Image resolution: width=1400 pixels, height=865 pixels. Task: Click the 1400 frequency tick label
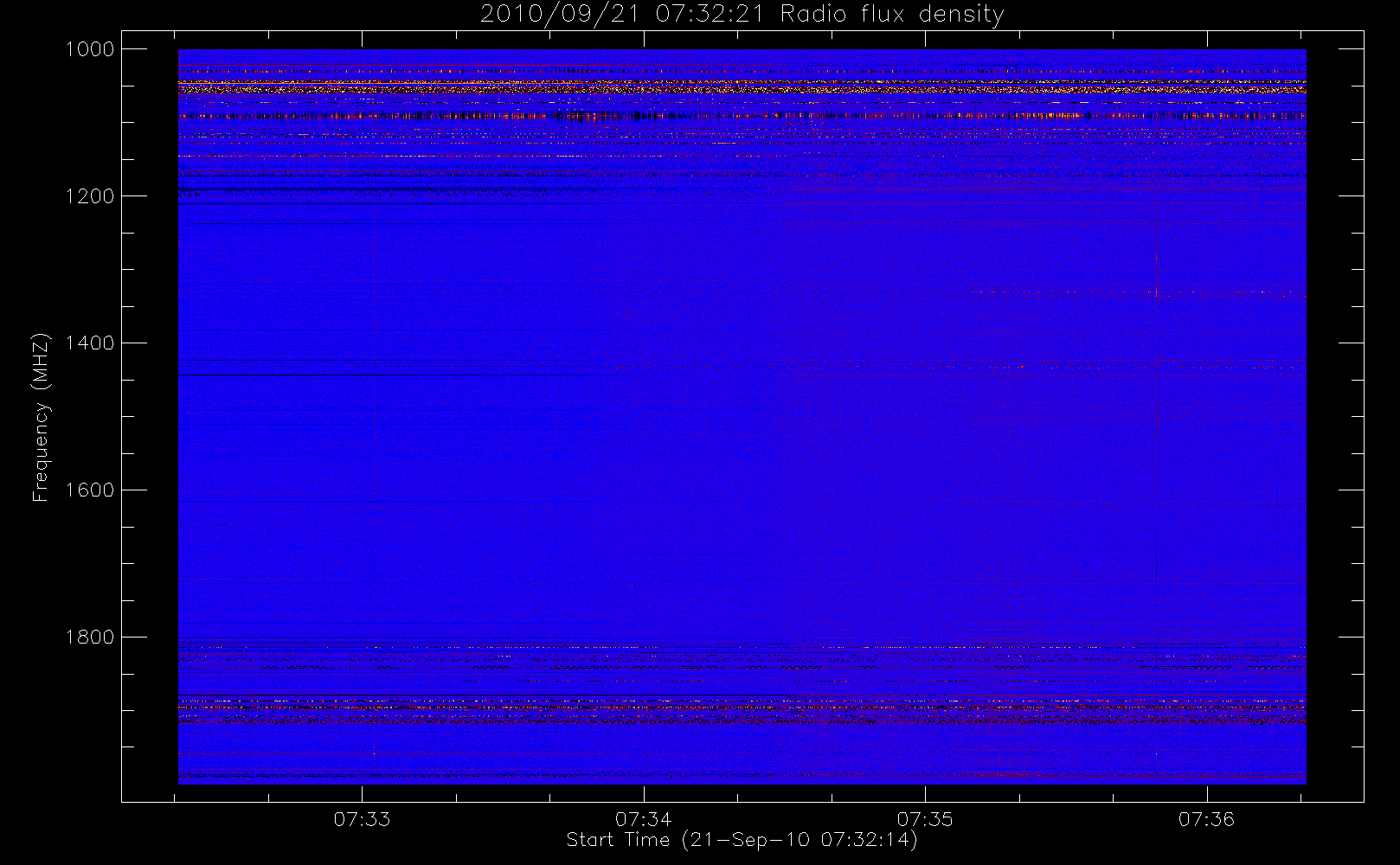[x=90, y=343]
